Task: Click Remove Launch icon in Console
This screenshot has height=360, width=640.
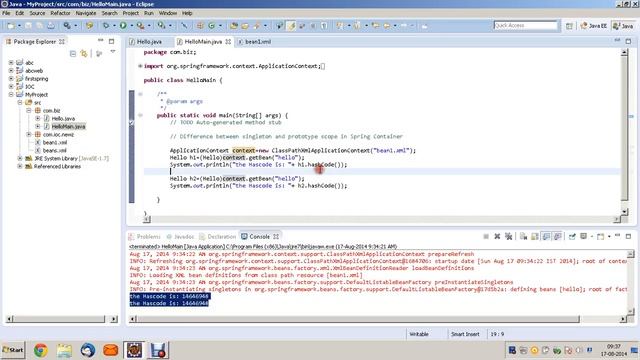Action: point(497,236)
